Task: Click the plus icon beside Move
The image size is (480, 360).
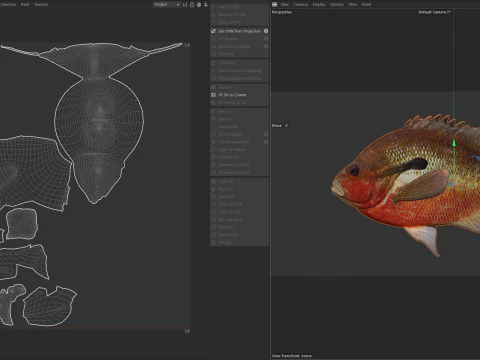Action: (286, 125)
